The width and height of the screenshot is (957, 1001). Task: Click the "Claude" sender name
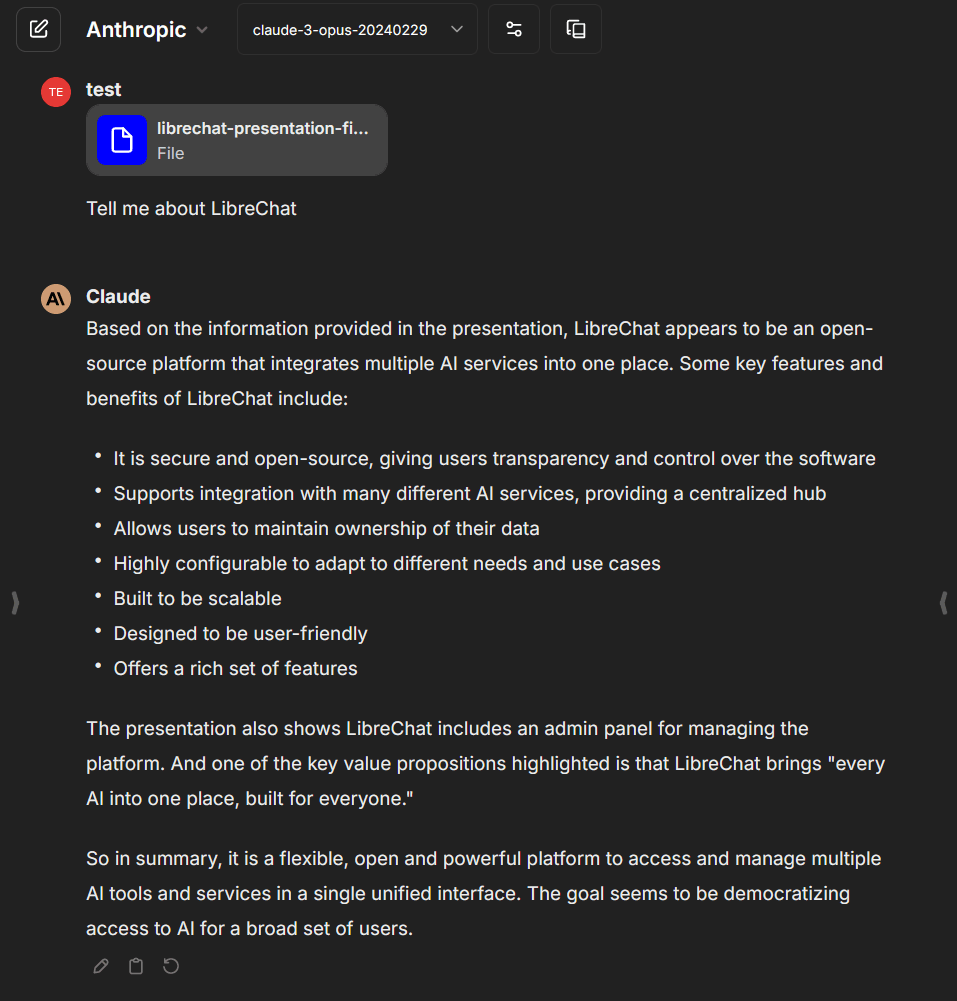pos(118,296)
